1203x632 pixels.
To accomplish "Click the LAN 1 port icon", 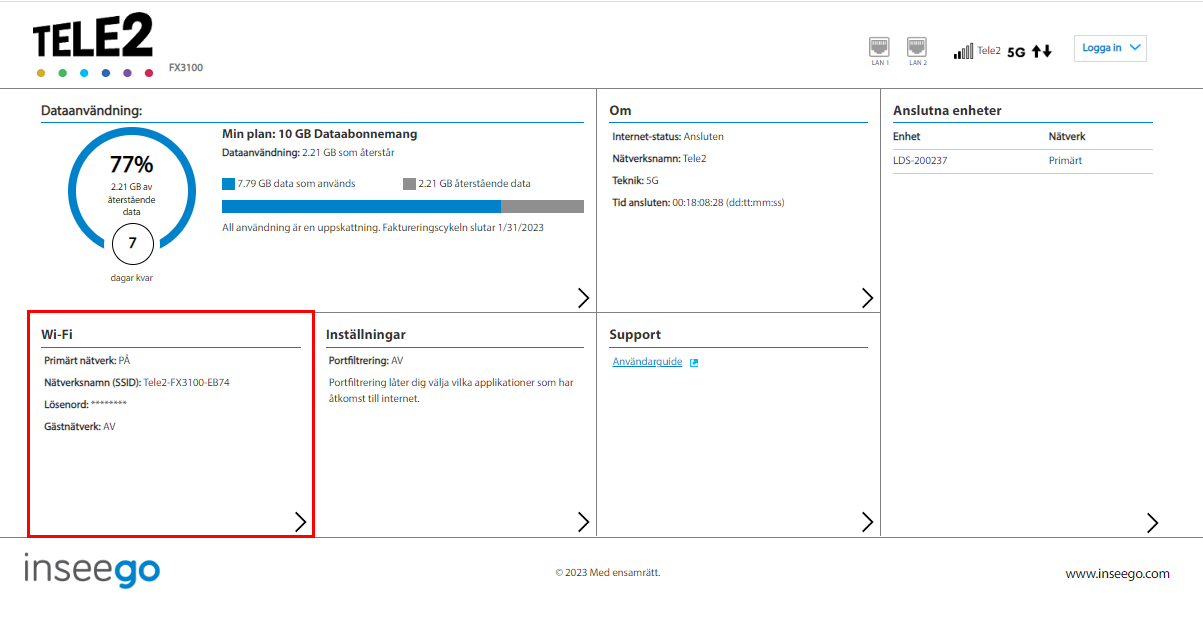I will 879,47.
